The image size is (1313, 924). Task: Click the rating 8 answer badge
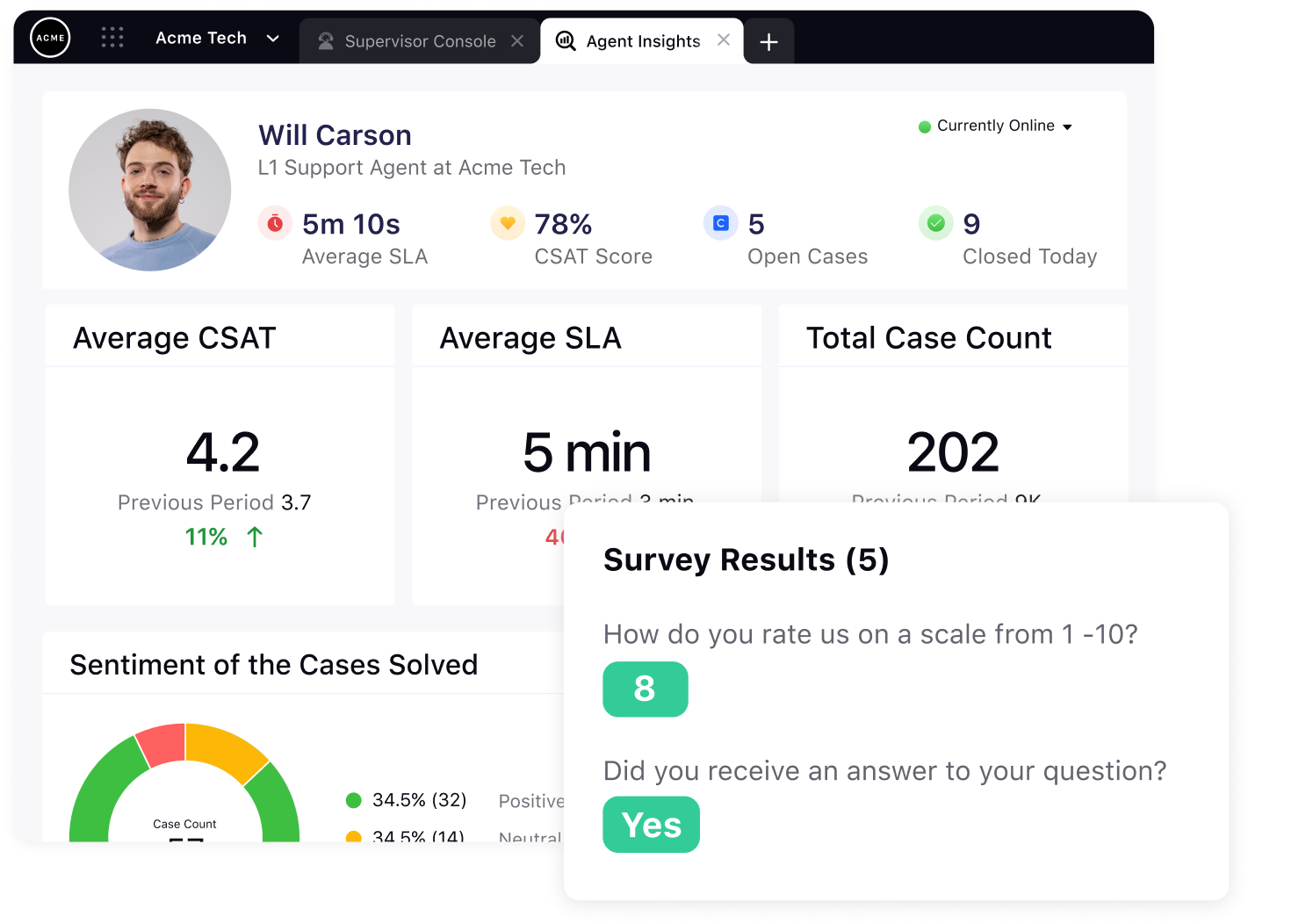[x=646, y=689]
